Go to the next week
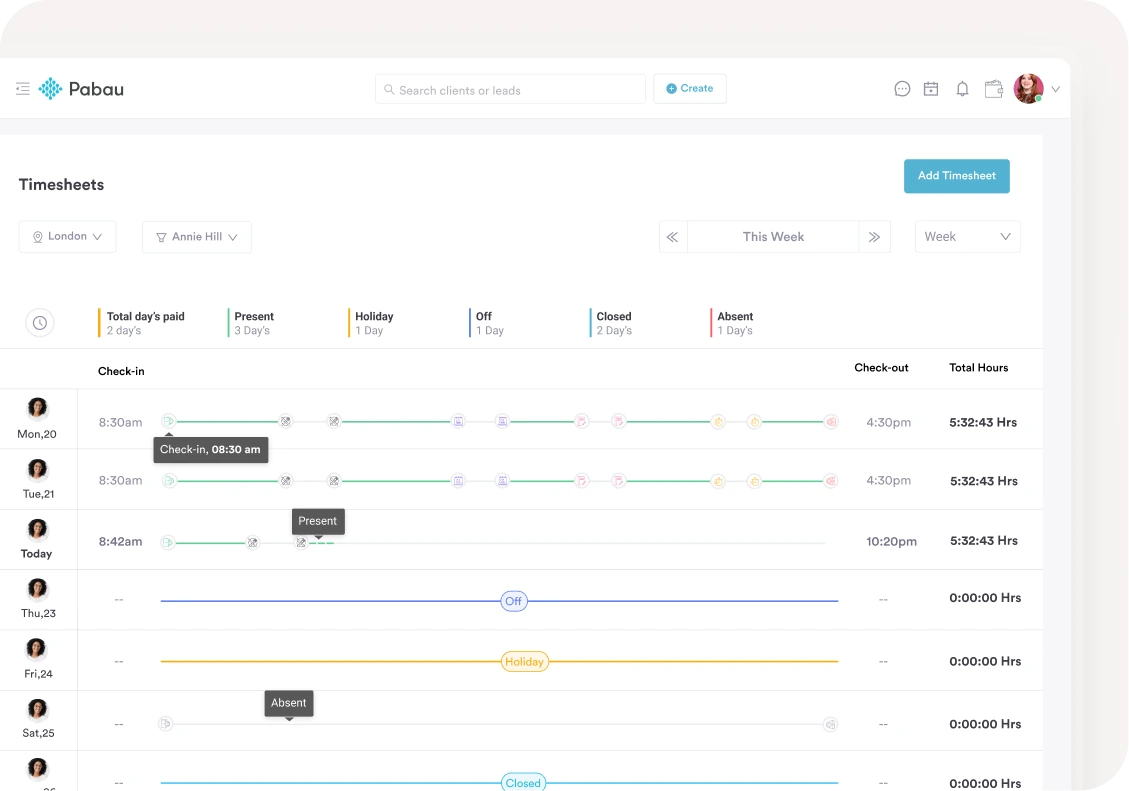The height and width of the screenshot is (791, 1129). (x=874, y=237)
